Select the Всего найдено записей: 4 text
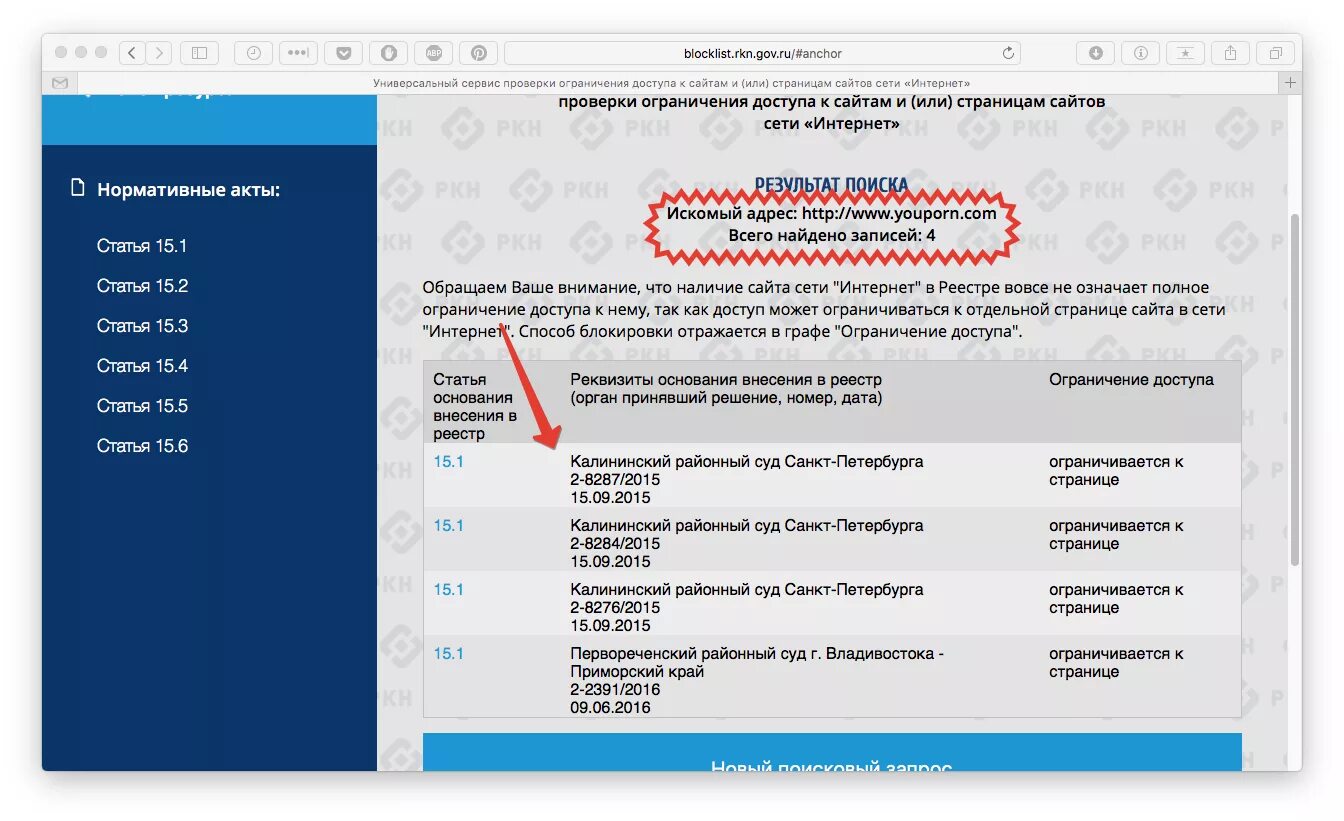Image resolution: width=1344 pixels, height=821 pixels. (832, 236)
